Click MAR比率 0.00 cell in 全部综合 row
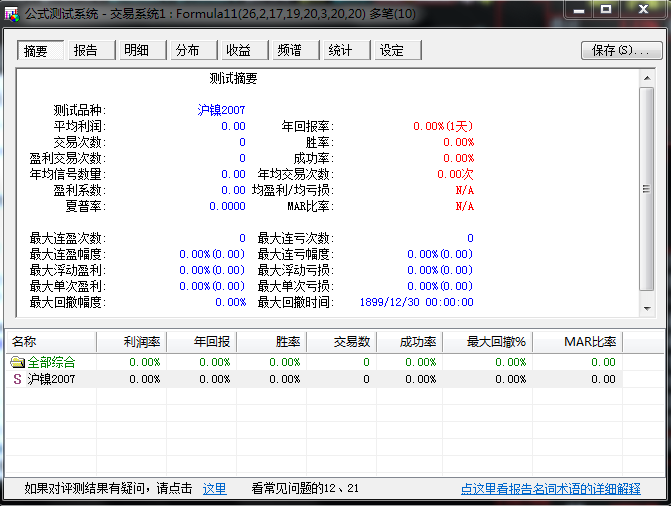The height and width of the screenshot is (506, 671). (x=578, y=363)
